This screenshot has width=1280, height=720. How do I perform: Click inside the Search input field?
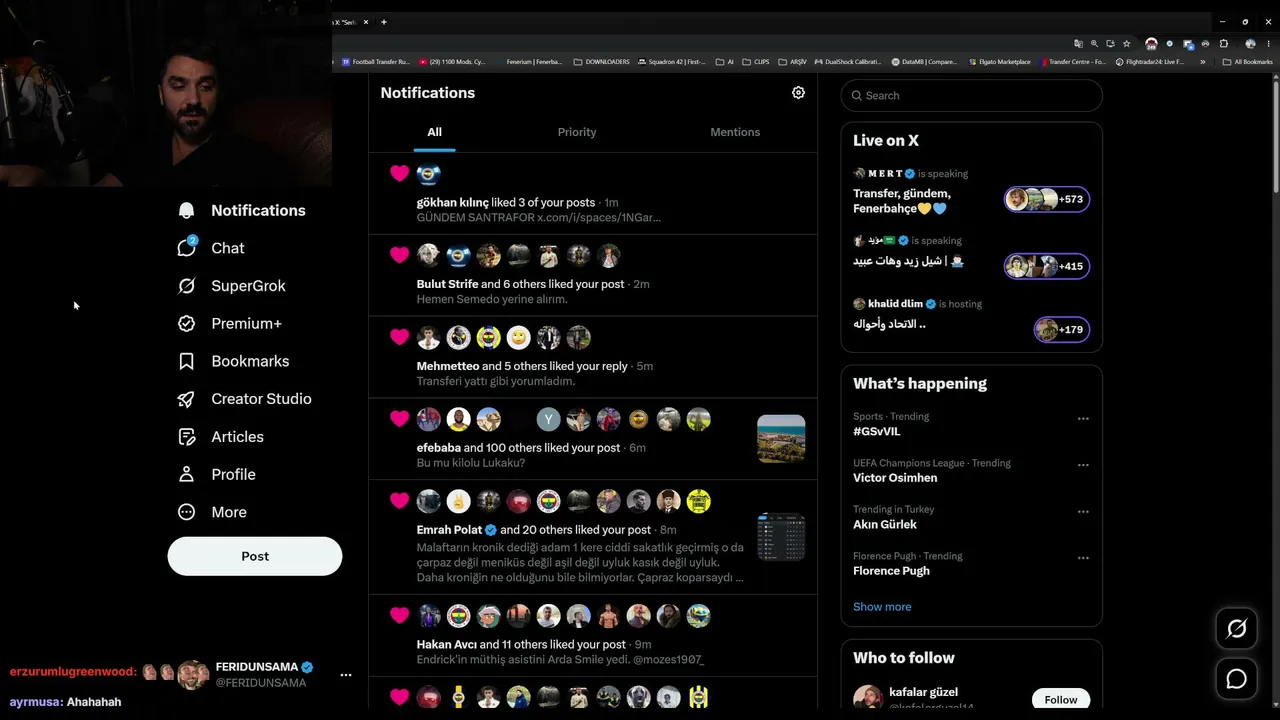pos(972,95)
